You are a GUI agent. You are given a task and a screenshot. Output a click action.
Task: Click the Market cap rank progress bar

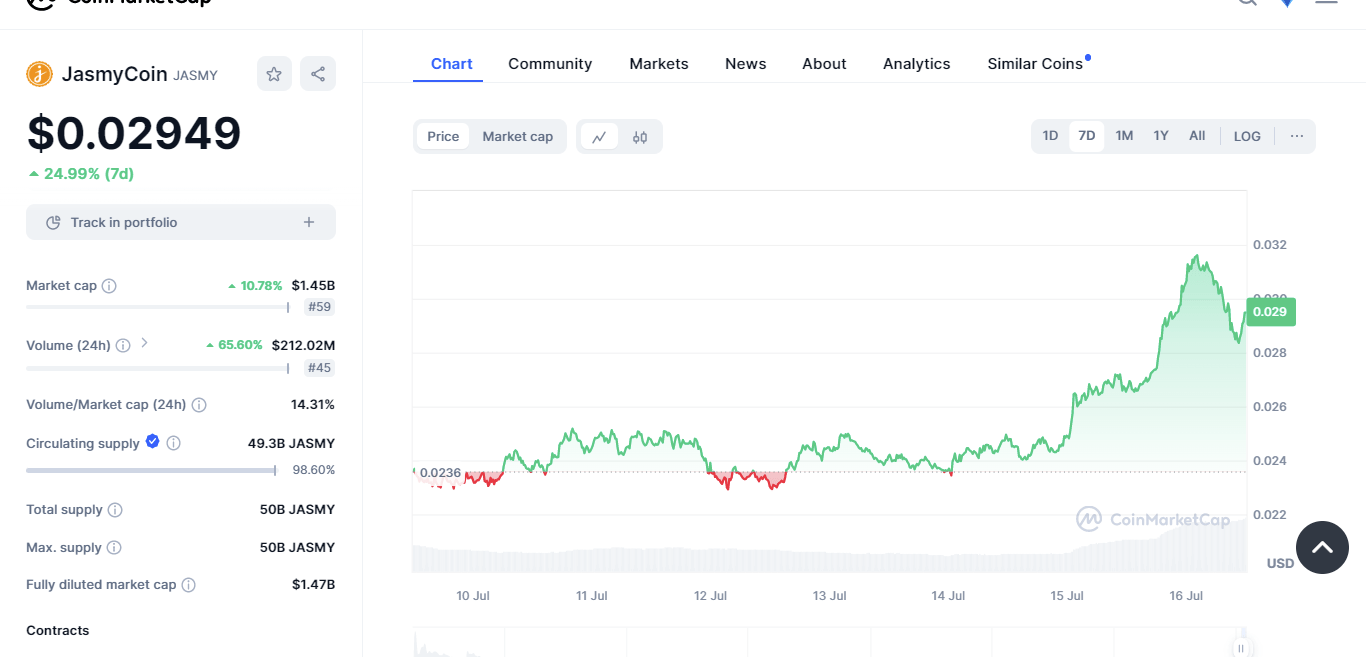pos(157,307)
